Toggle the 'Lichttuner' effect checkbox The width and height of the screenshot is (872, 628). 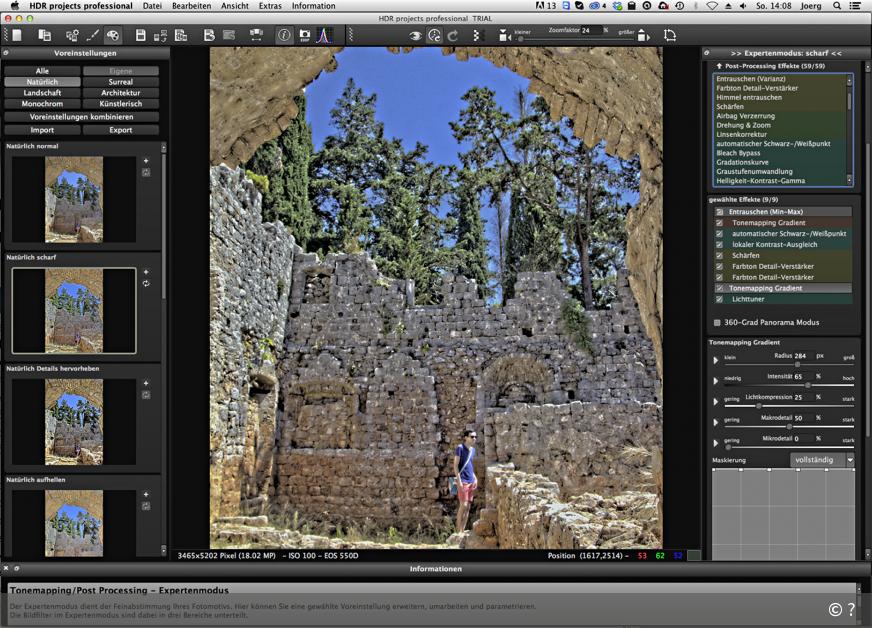click(720, 299)
